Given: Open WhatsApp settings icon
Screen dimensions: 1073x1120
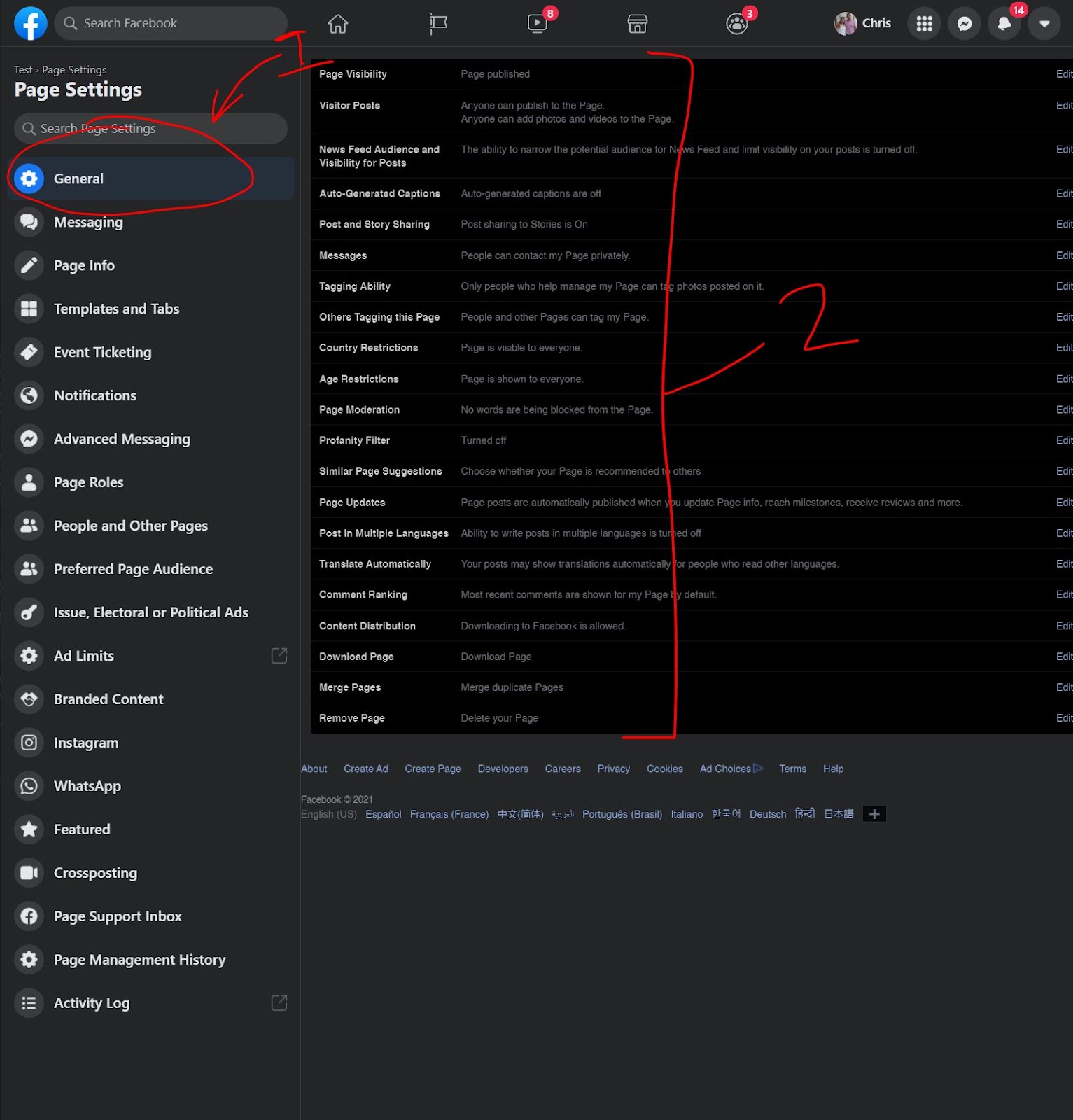Looking at the screenshot, I should coord(29,786).
